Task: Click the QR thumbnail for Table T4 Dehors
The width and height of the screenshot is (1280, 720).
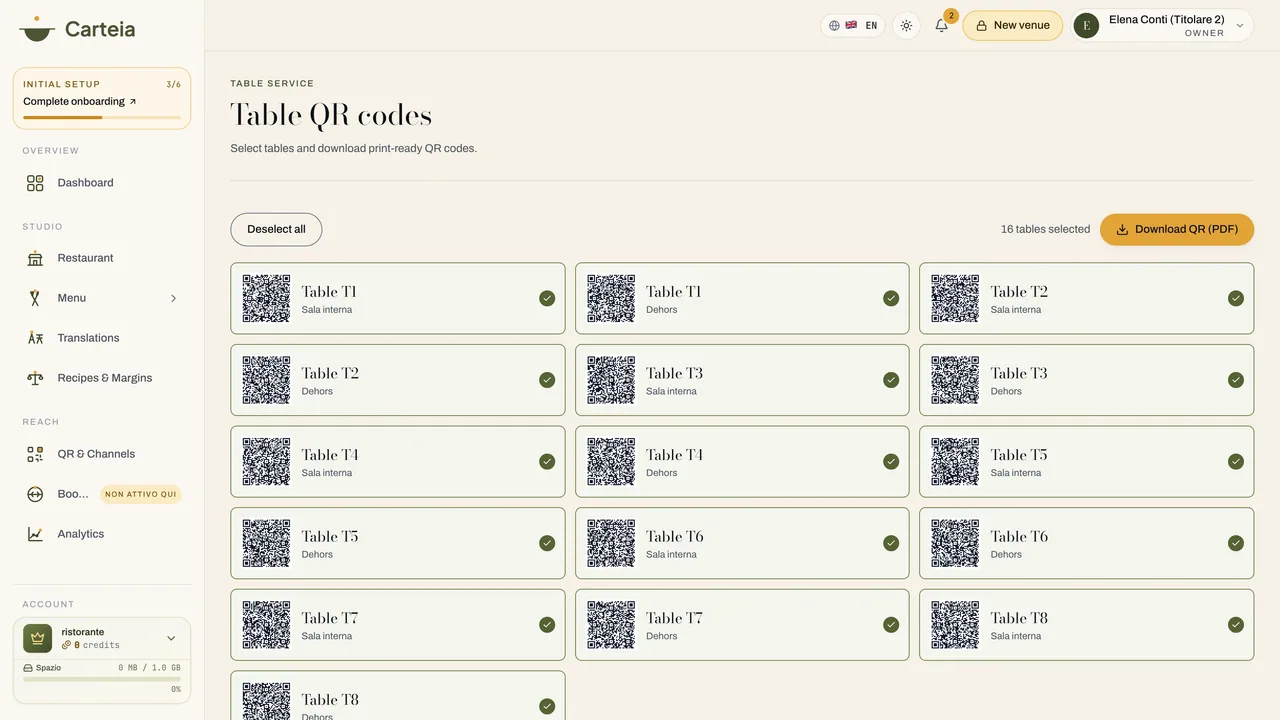Action: (x=611, y=461)
